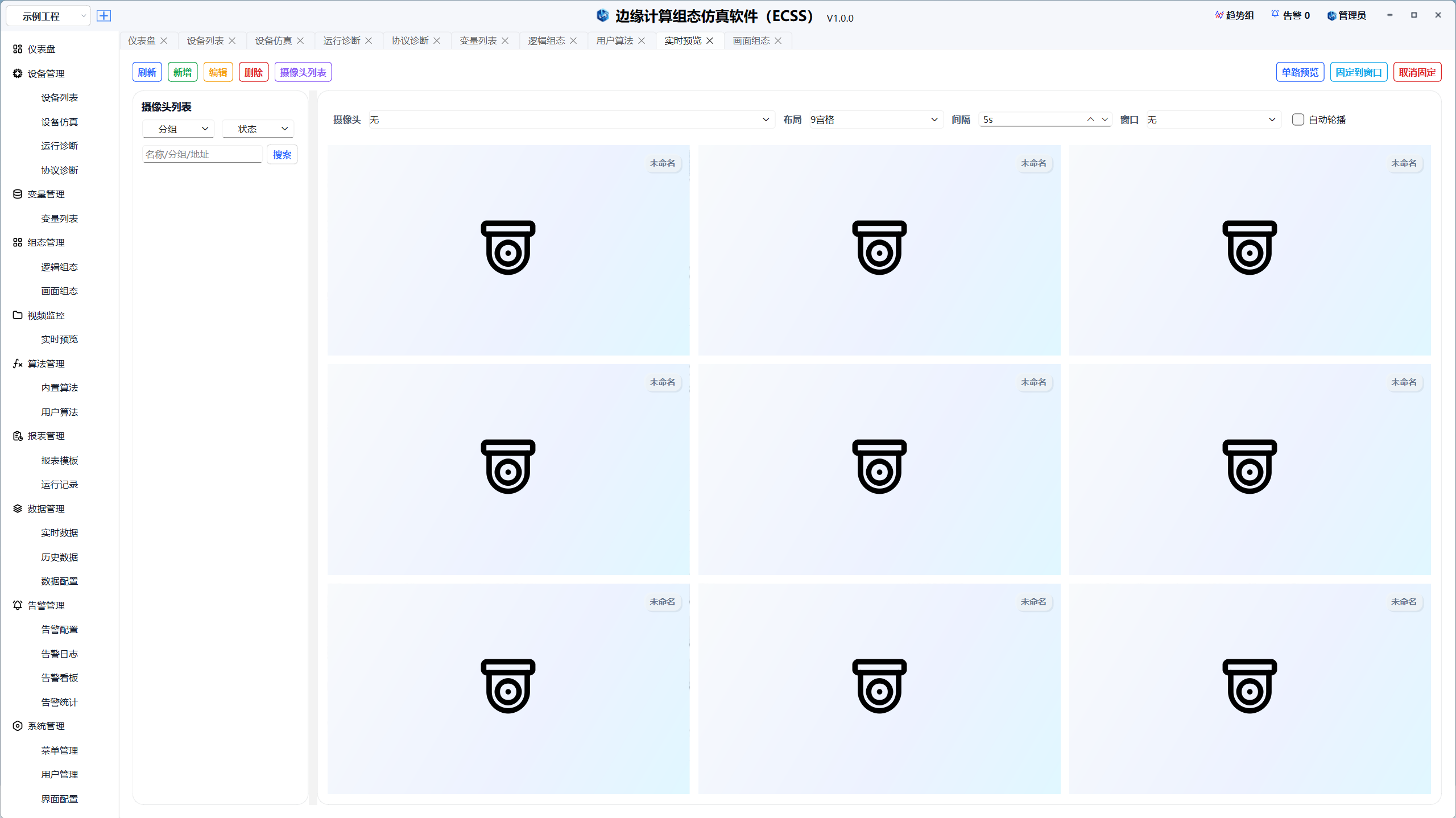Open 菜单管理 in the sidebar
Viewport: 1456px width, 818px height.
(59, 750)
